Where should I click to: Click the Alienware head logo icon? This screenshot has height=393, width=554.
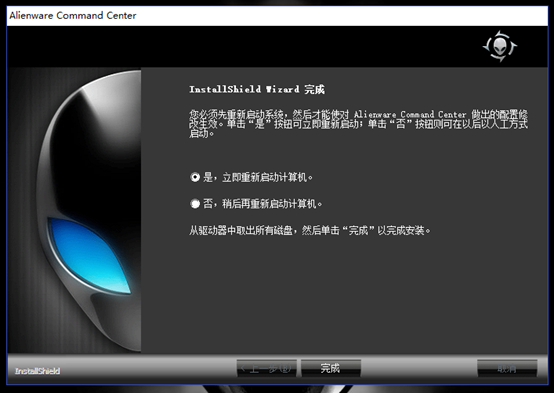click(500, 46)
